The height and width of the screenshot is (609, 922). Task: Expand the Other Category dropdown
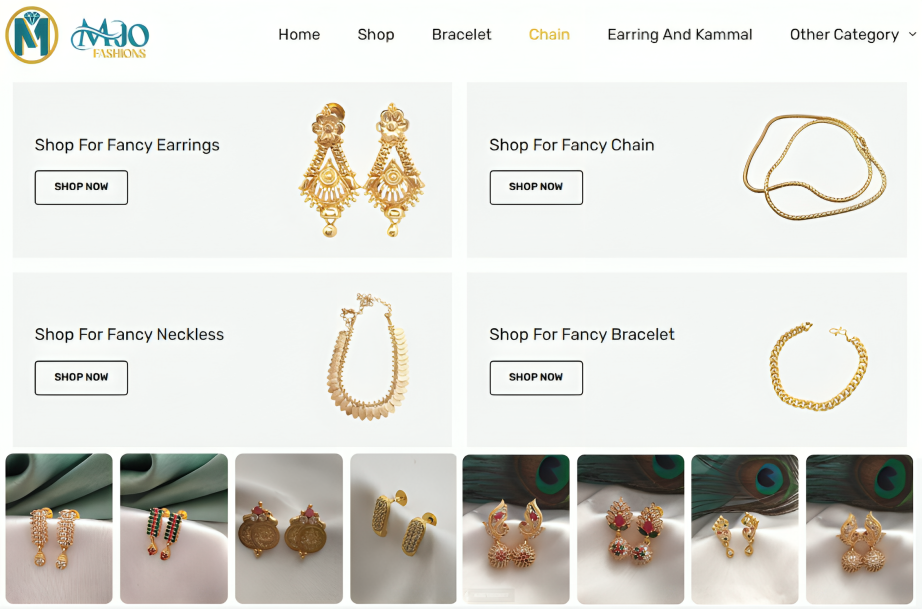coord(852,34)
